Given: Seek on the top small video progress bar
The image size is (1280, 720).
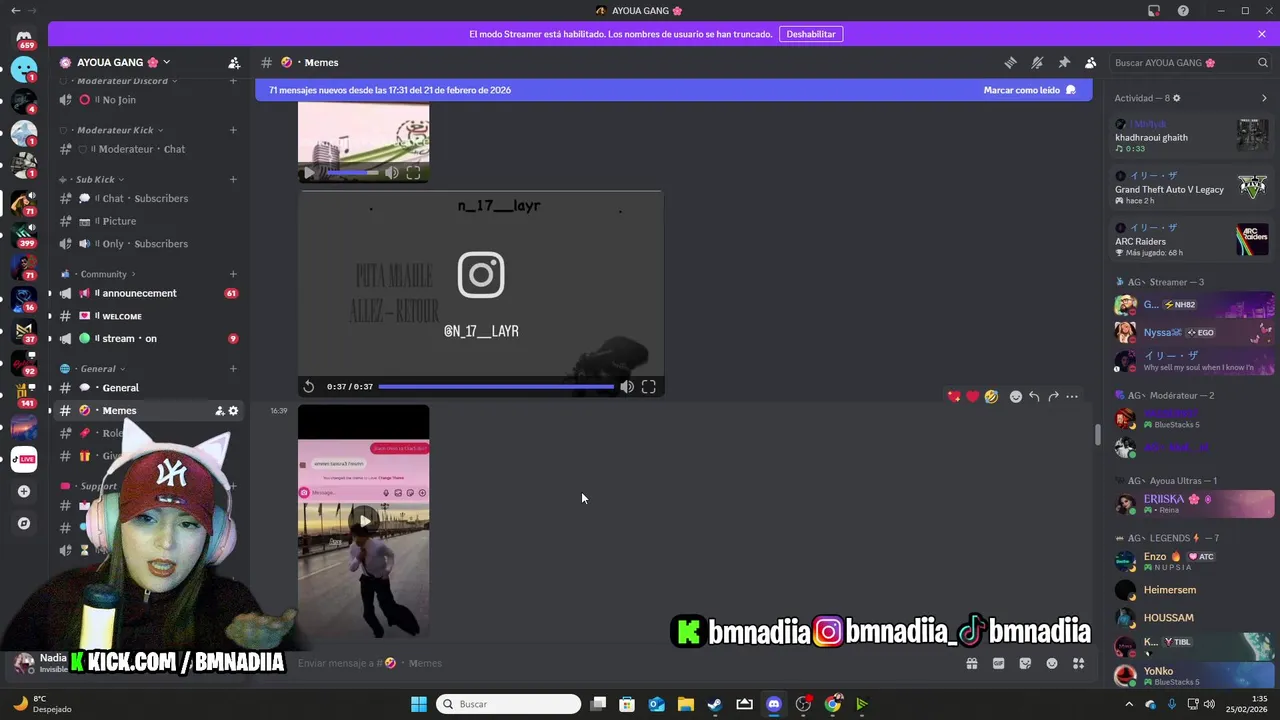Looking at the screenshot, I should (x=352, y=173).
